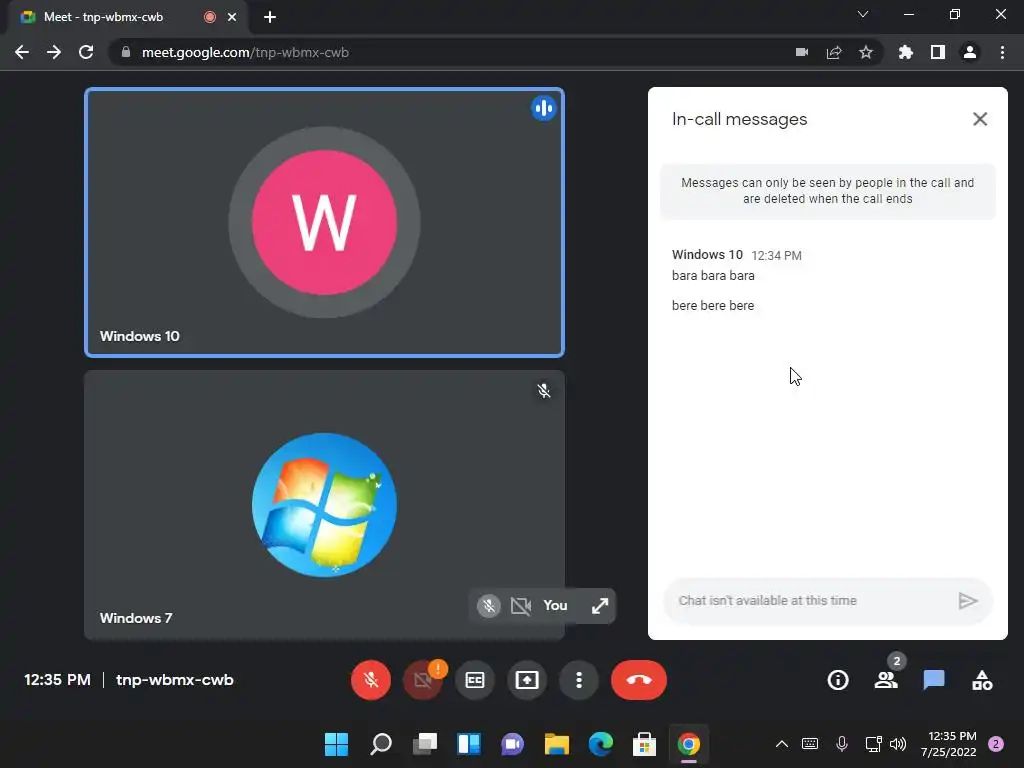Open taskbar Search
1024x768 pixels.
pyautogui.click(x=381, y=744)
